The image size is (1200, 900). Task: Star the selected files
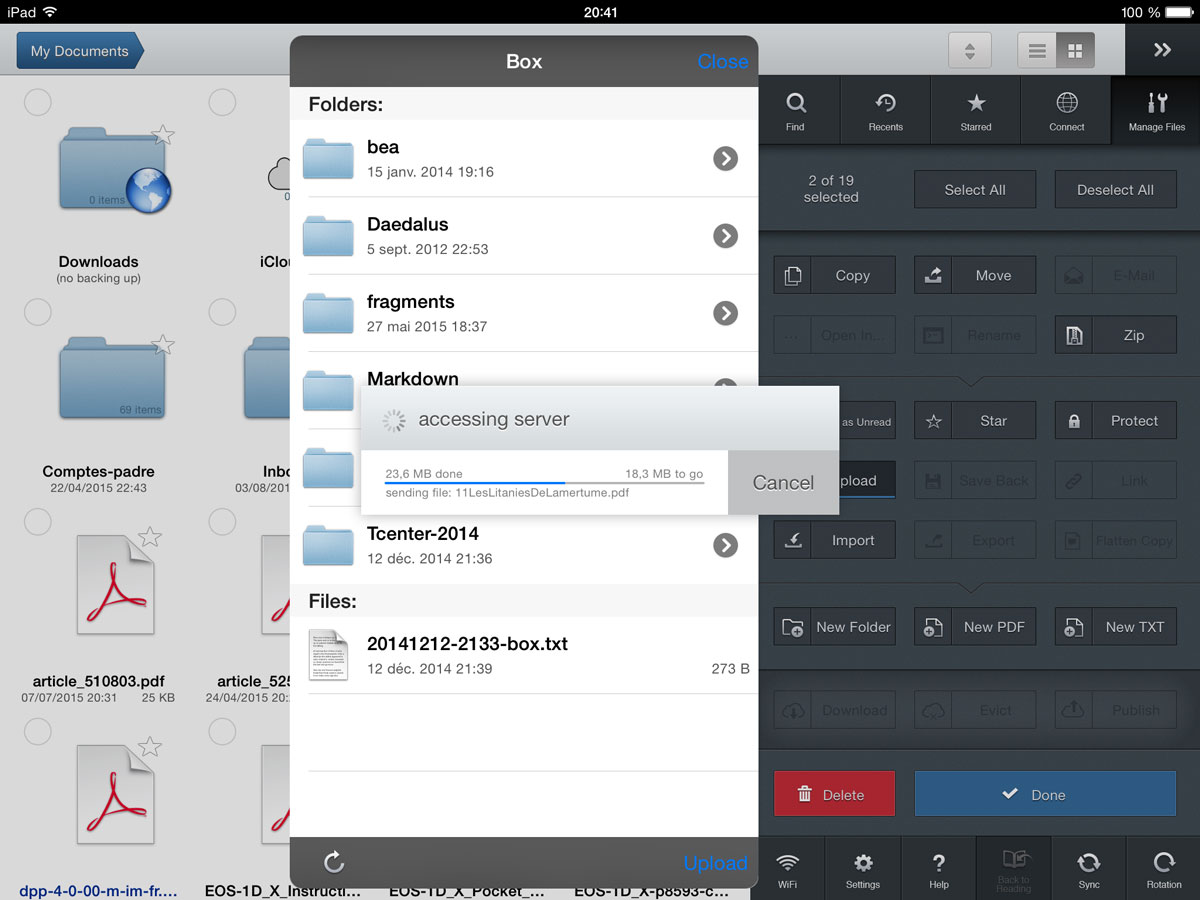[975, 421]
